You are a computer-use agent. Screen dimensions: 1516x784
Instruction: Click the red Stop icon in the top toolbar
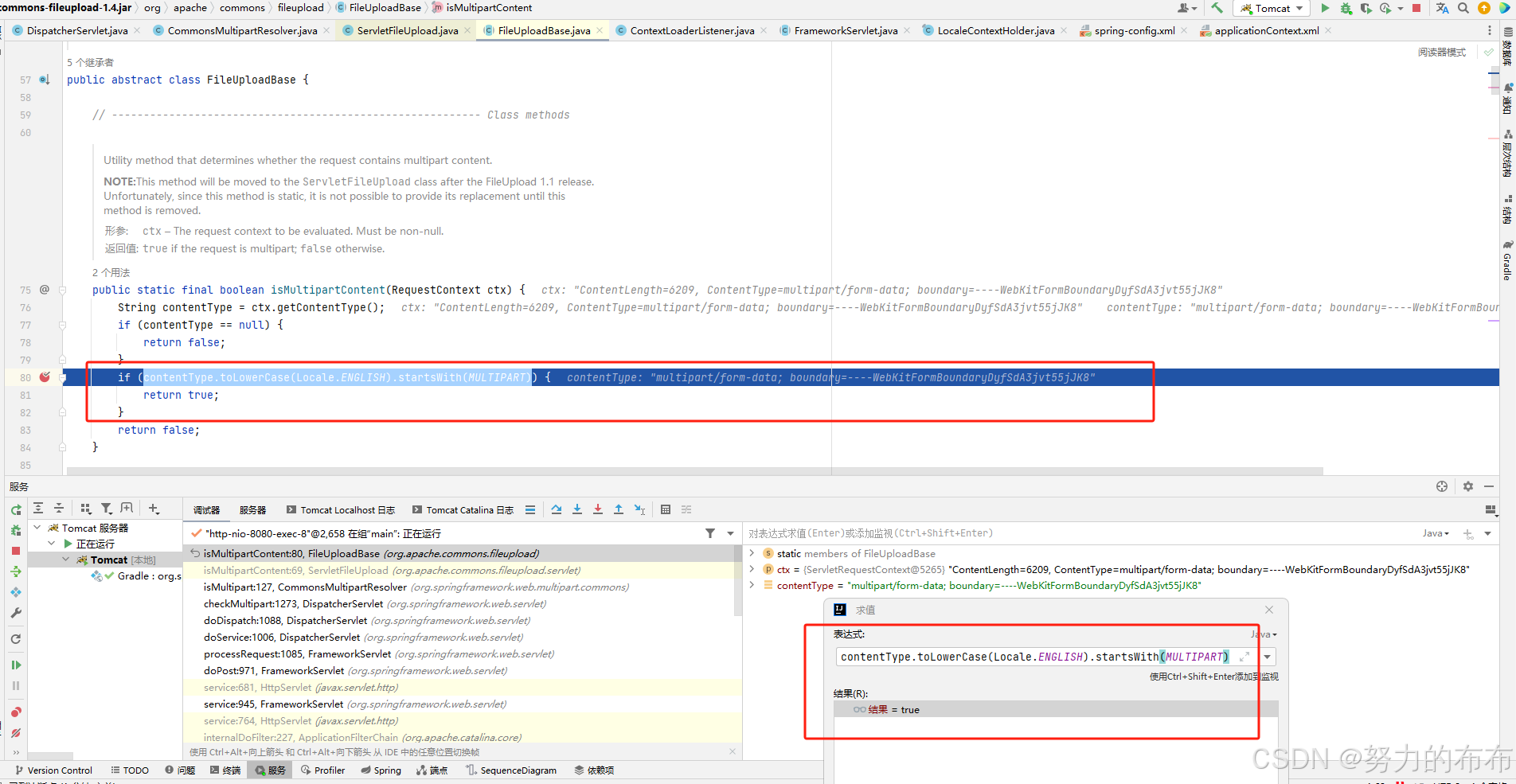pos(1416,8)
